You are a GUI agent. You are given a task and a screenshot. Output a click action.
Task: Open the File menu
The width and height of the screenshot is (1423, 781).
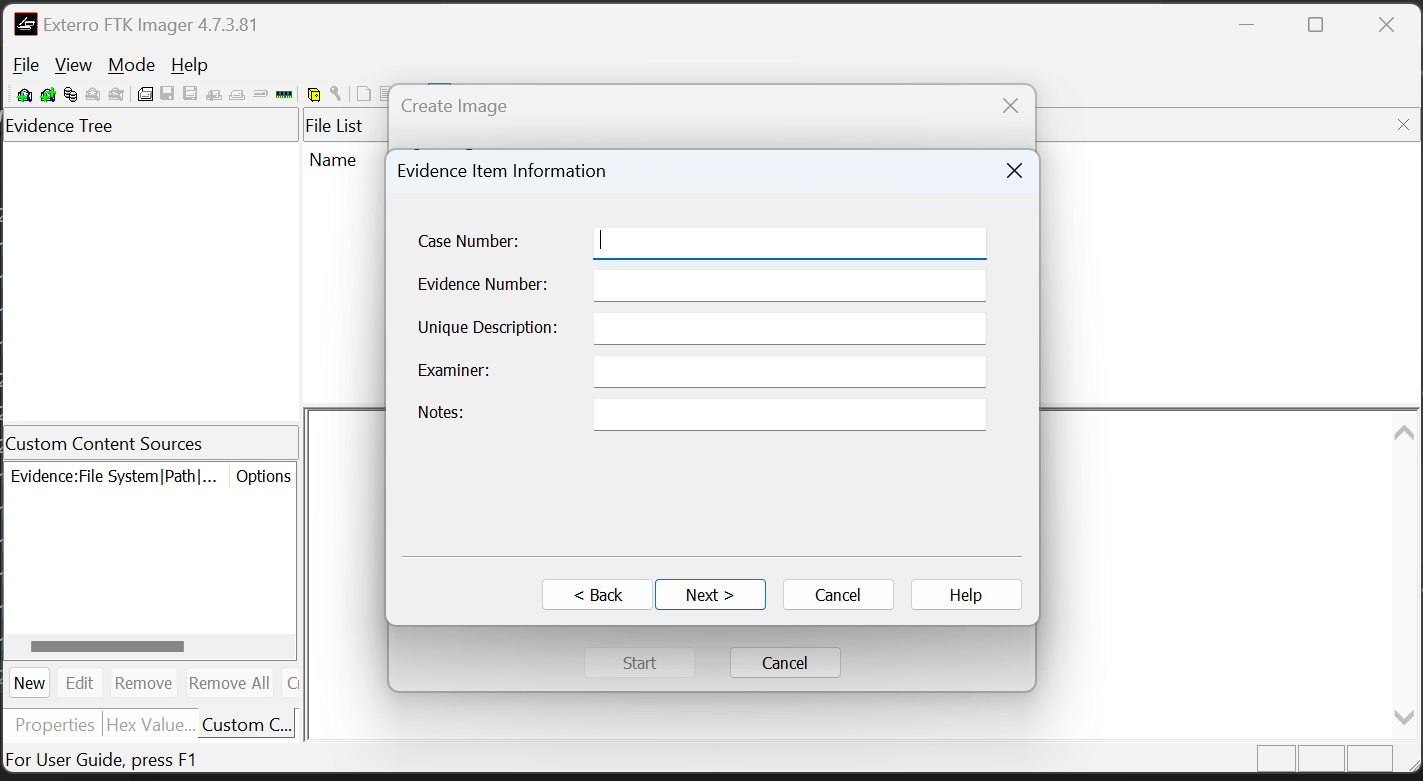pos(26,65)
